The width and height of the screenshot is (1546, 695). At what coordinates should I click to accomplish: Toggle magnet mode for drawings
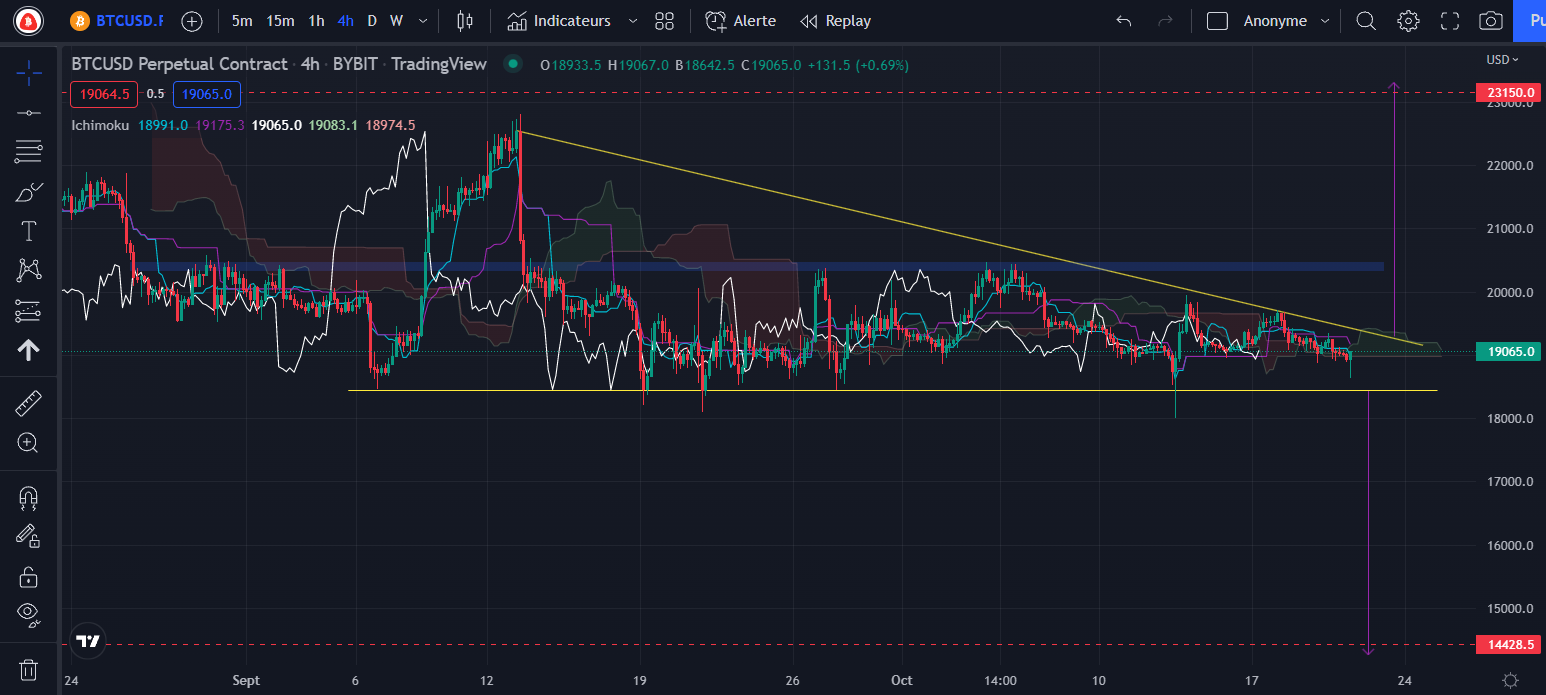point(29,496)
